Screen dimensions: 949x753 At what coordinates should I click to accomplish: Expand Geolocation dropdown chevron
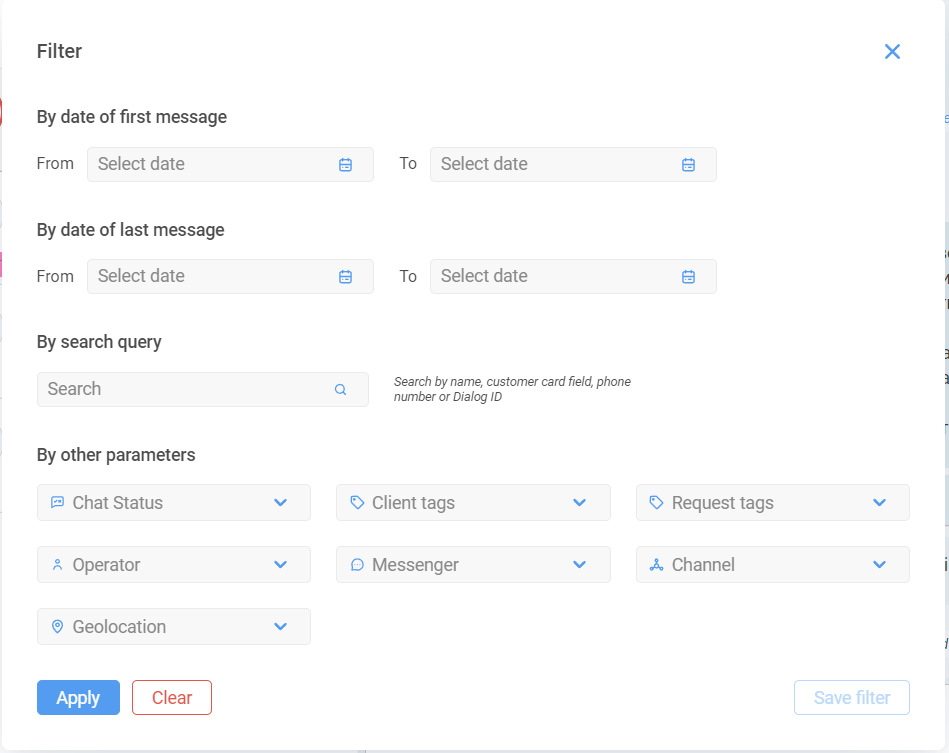[280, 626]
